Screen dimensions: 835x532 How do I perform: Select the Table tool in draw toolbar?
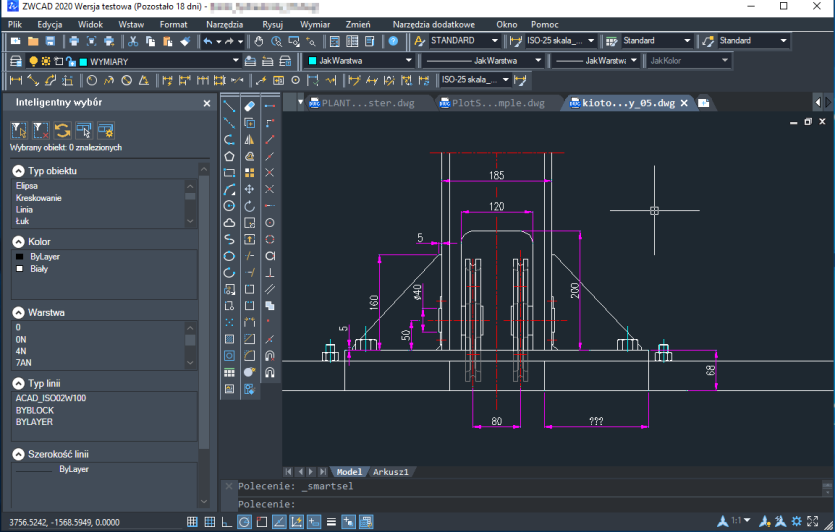tap(229, 372)
